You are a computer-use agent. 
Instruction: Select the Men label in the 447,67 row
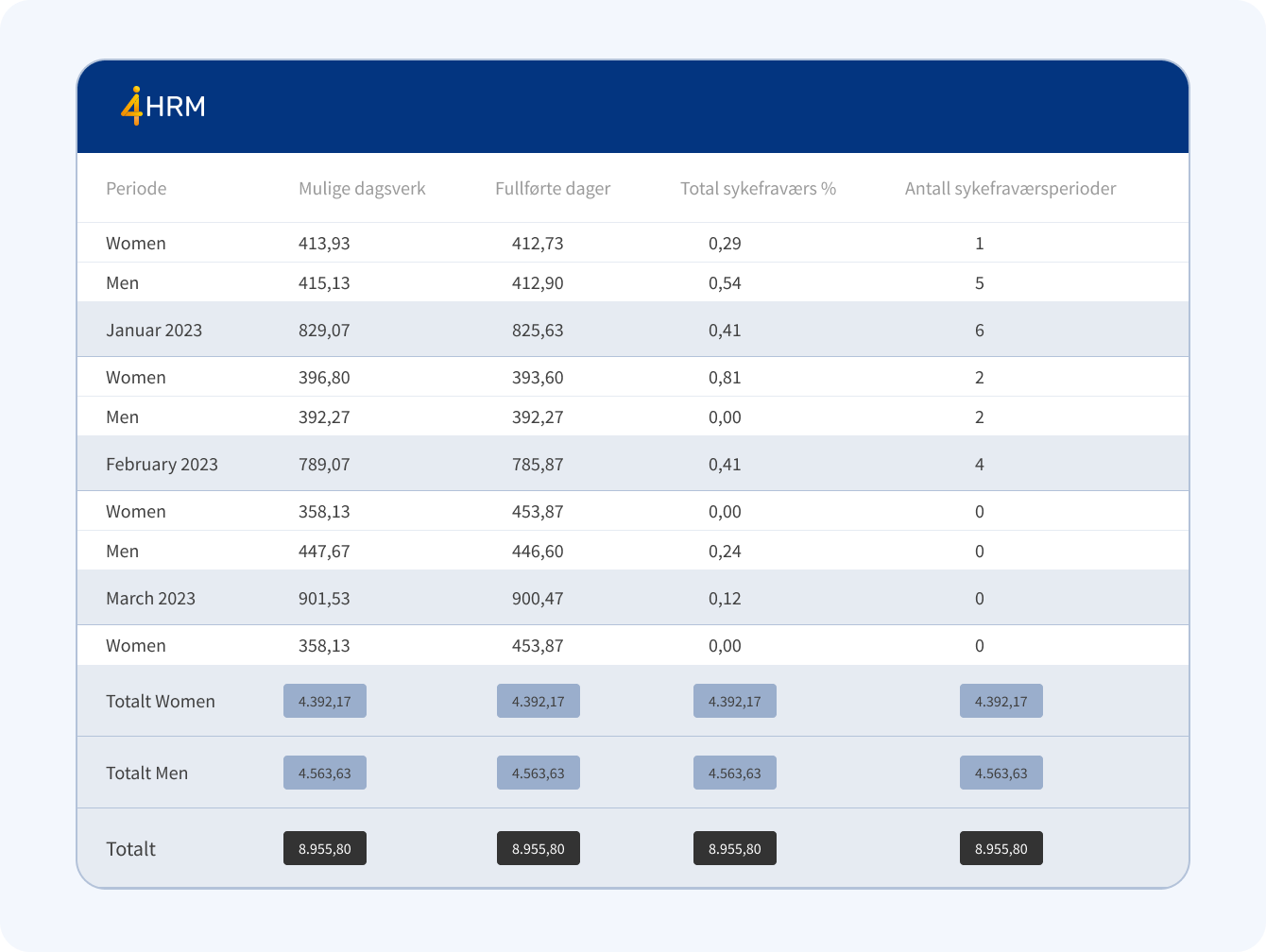coord(122,551)
